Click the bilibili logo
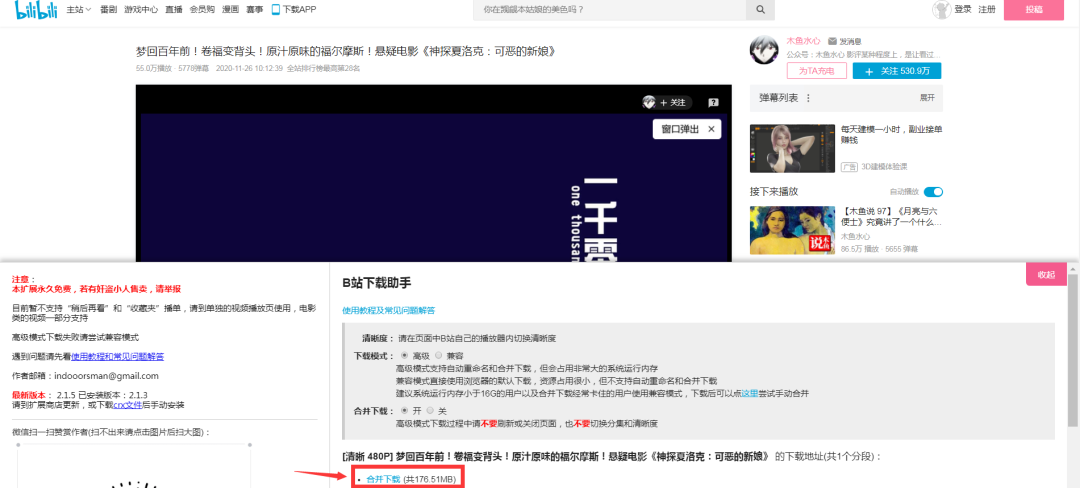 [36, 10]
